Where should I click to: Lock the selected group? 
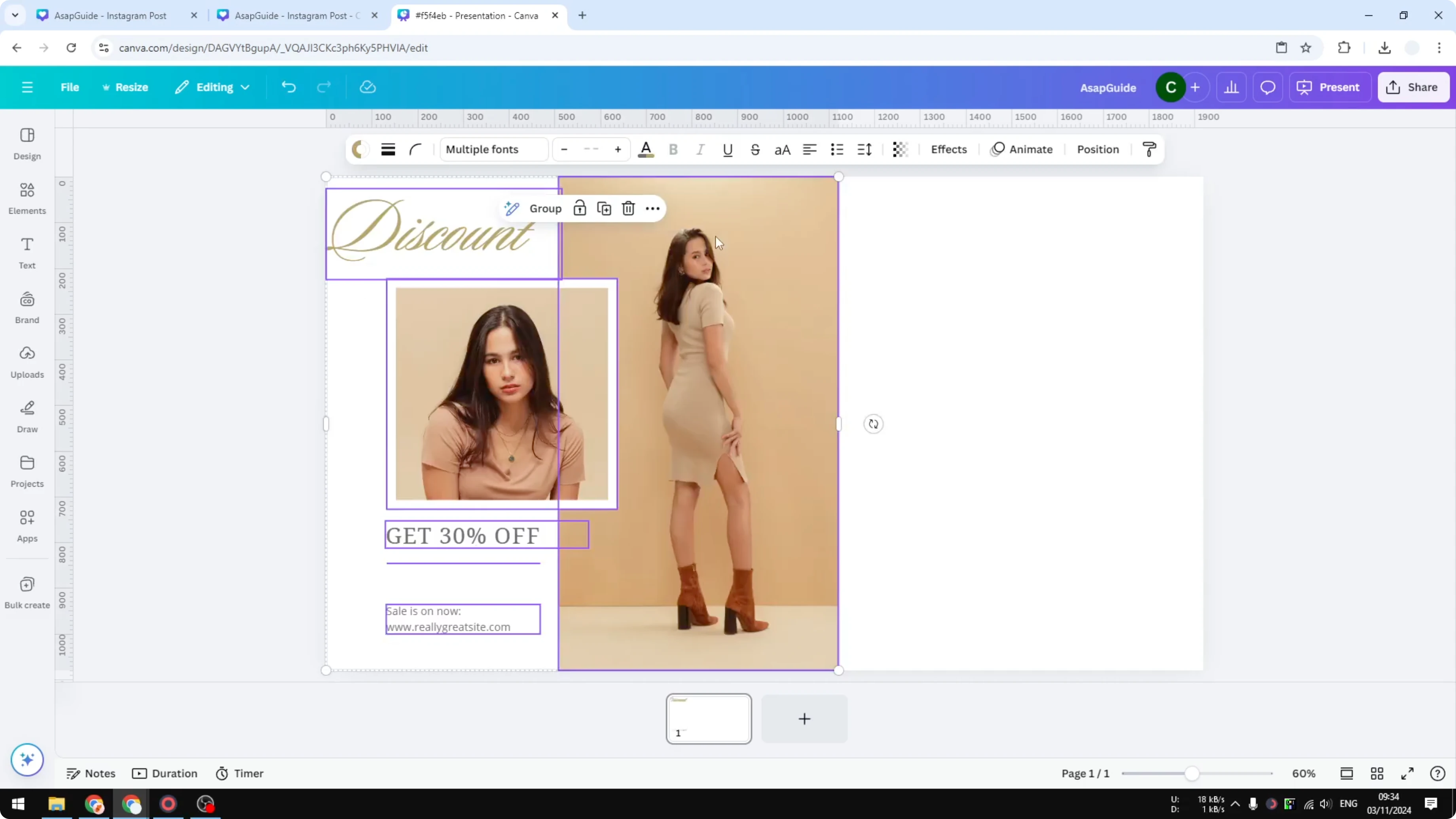[x=580, y=208]
